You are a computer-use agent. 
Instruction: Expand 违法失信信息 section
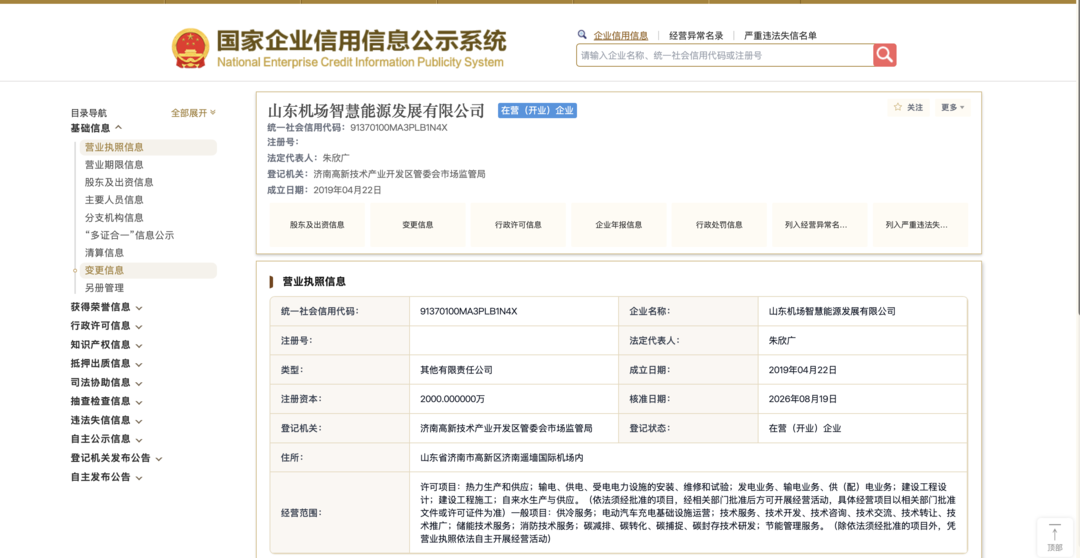pyautogui.click(x=106, y=420)
